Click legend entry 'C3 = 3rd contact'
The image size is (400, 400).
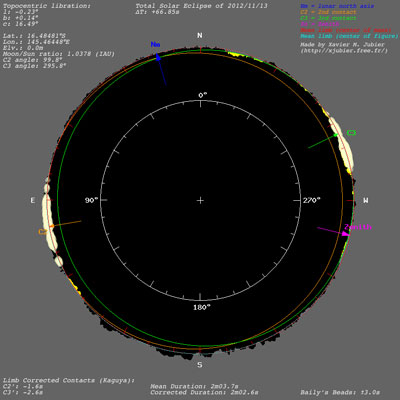(328, 18)
